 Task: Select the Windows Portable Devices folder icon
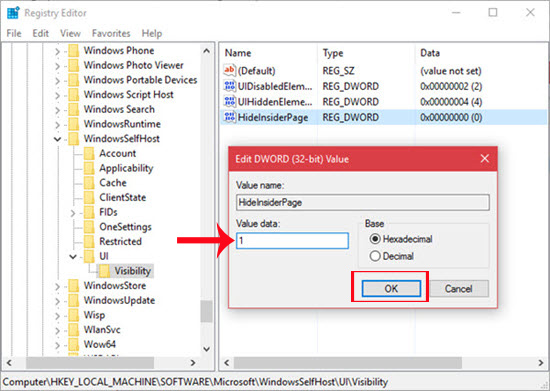click(73, 80)
